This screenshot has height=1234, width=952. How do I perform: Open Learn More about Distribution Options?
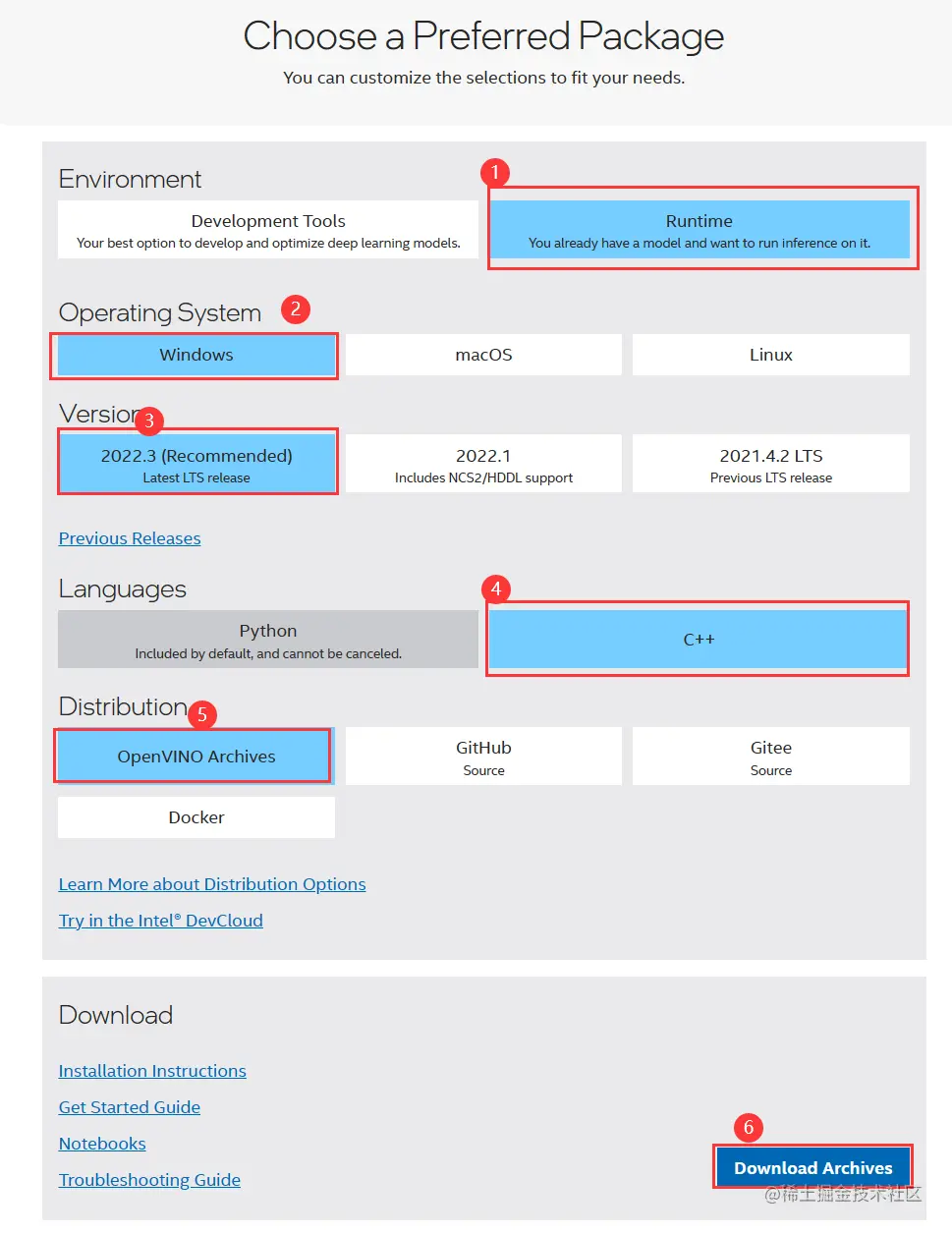click(x=212, y=884)
